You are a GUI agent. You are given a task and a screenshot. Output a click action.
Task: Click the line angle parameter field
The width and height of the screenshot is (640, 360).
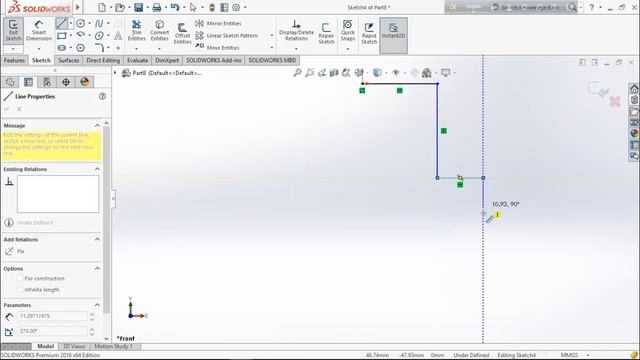[52, 331]
